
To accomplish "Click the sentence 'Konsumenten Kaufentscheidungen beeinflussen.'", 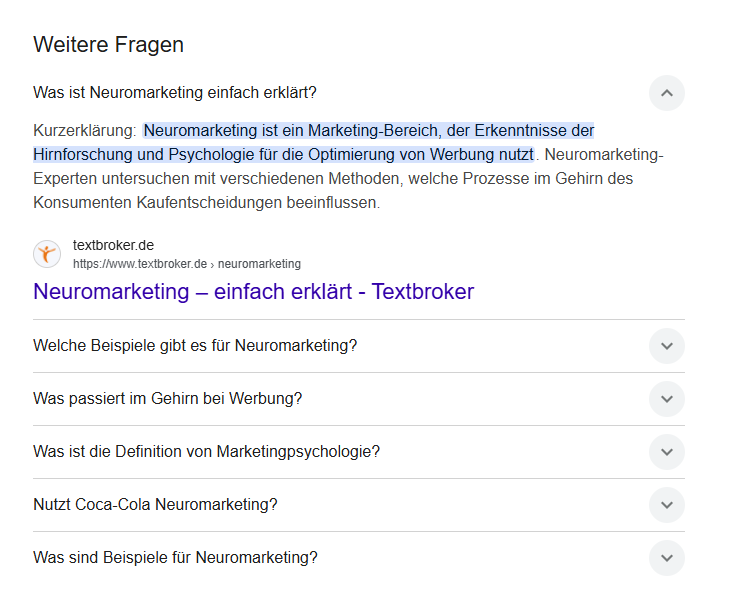I will 207,202.
